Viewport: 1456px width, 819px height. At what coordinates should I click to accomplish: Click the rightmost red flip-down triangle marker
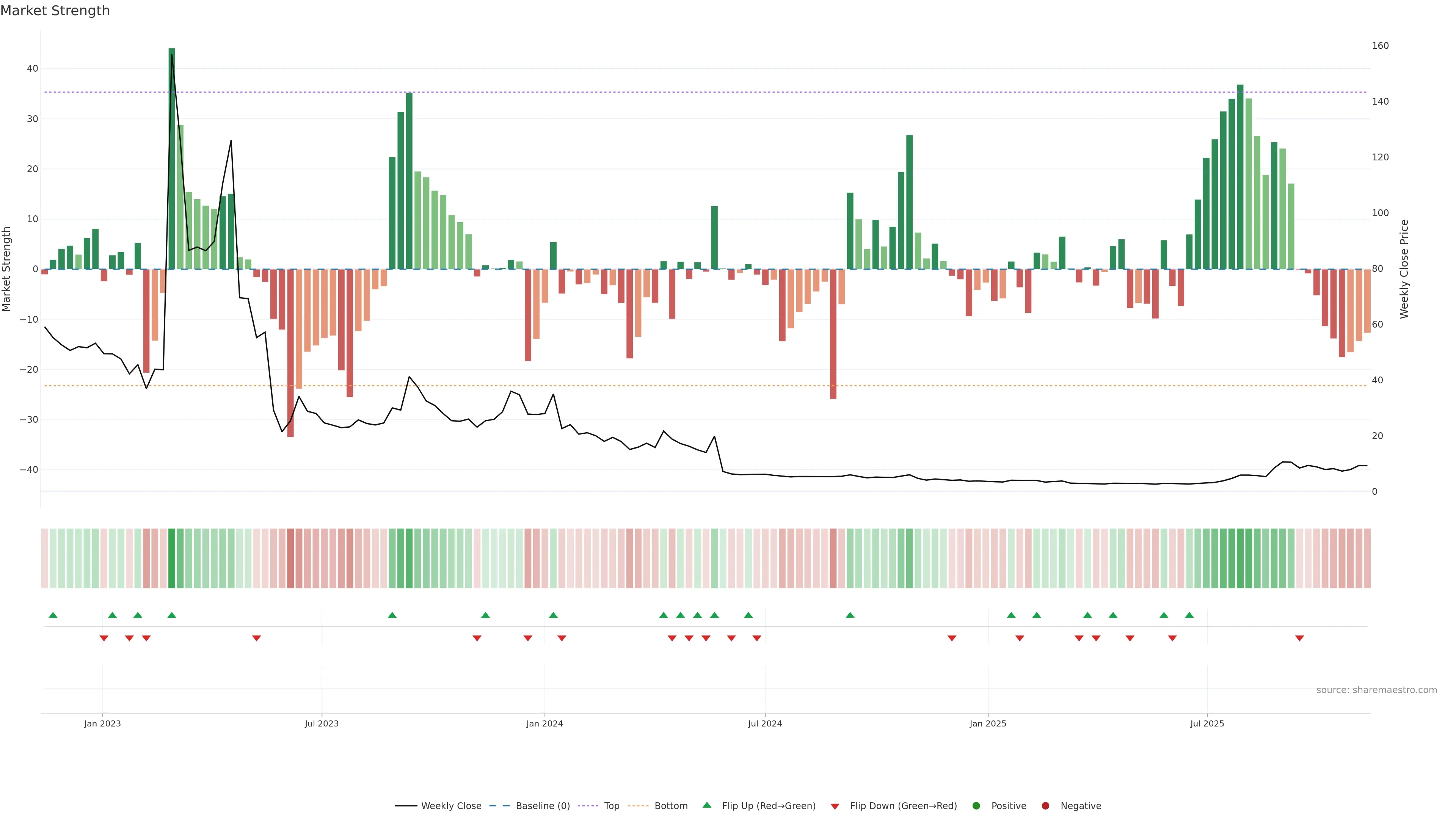(1299, 638)
